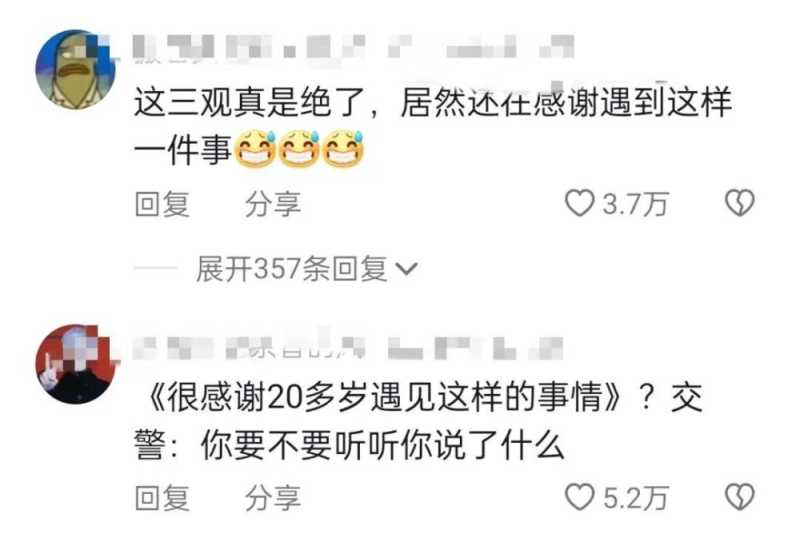Dislike the comment about 三观真是绝了
The image size is (800, 534).
click(x=740, y=203)
